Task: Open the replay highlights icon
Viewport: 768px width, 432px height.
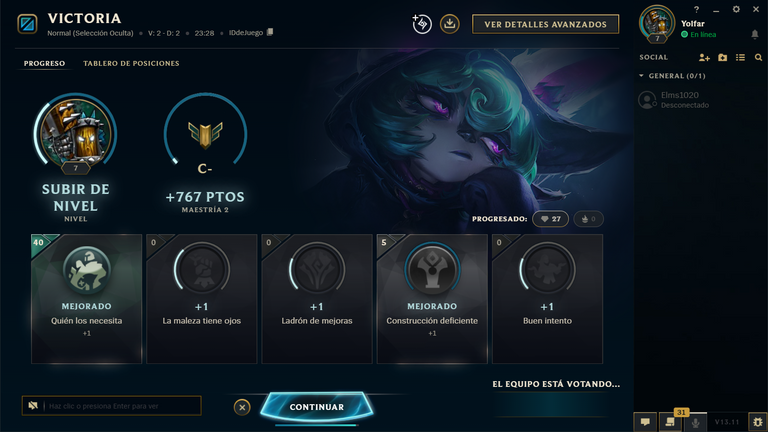Action: pyautogui.click(x=422, y=24)
